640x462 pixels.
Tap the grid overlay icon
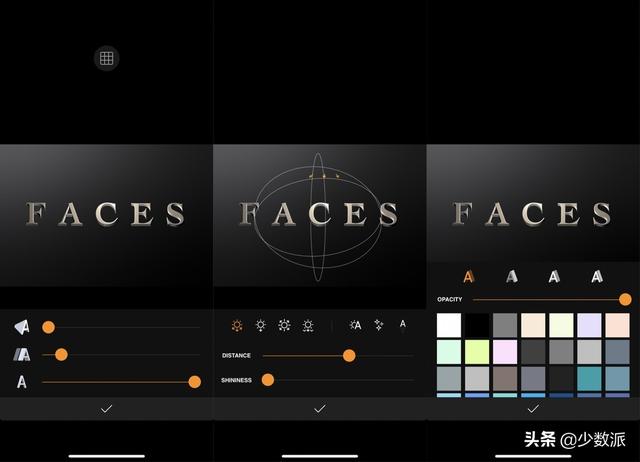tap(107, 58)
